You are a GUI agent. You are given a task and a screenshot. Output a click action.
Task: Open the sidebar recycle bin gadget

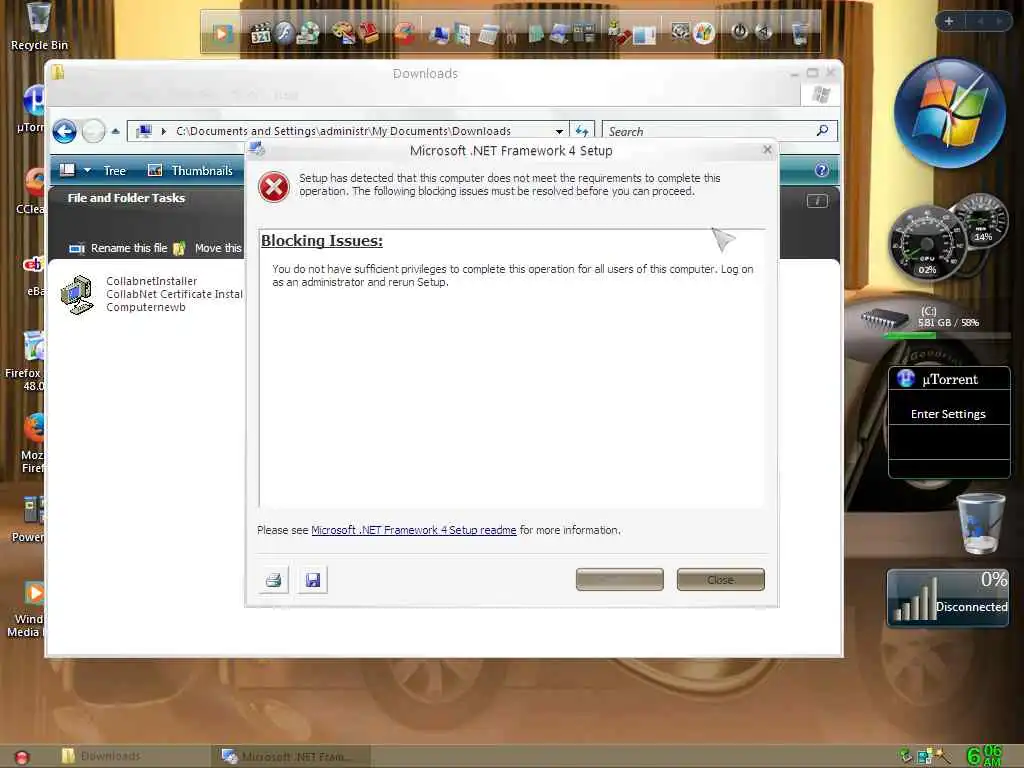[981, 524]
